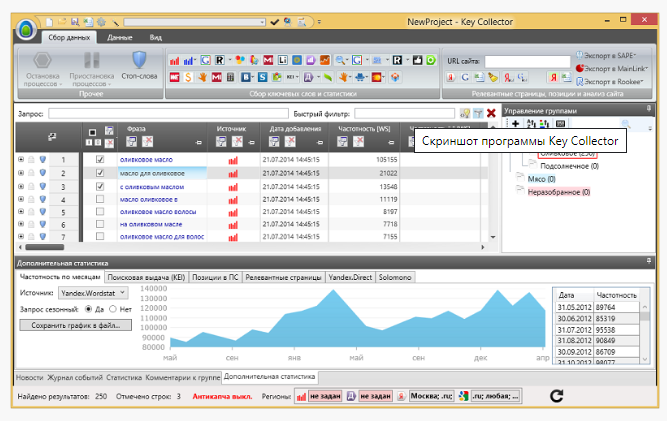Click the red X clear filter icon
667x421 pixels.
491,113
